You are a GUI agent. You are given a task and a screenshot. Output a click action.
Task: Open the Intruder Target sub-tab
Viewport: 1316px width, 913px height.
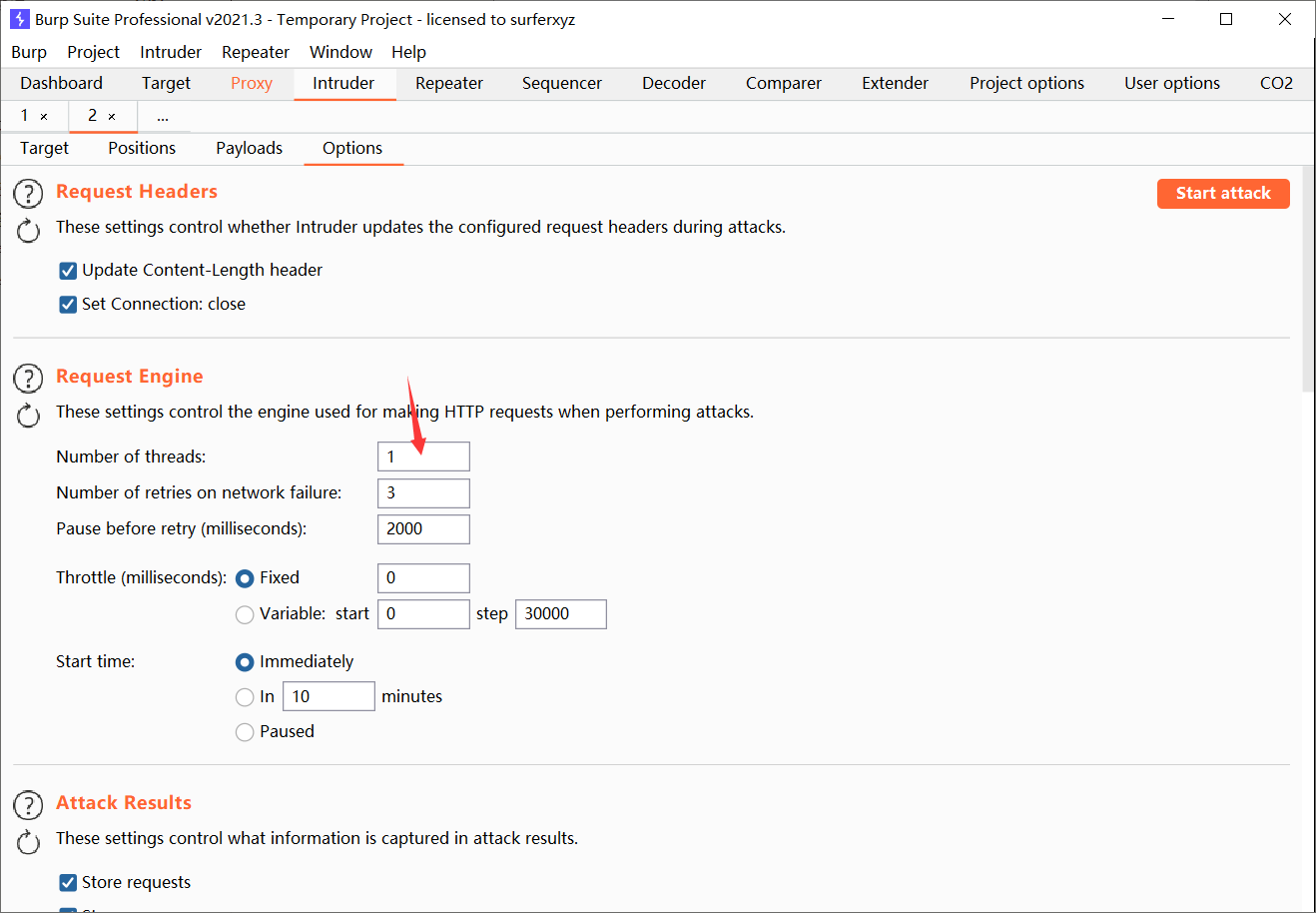coord(44,148)
